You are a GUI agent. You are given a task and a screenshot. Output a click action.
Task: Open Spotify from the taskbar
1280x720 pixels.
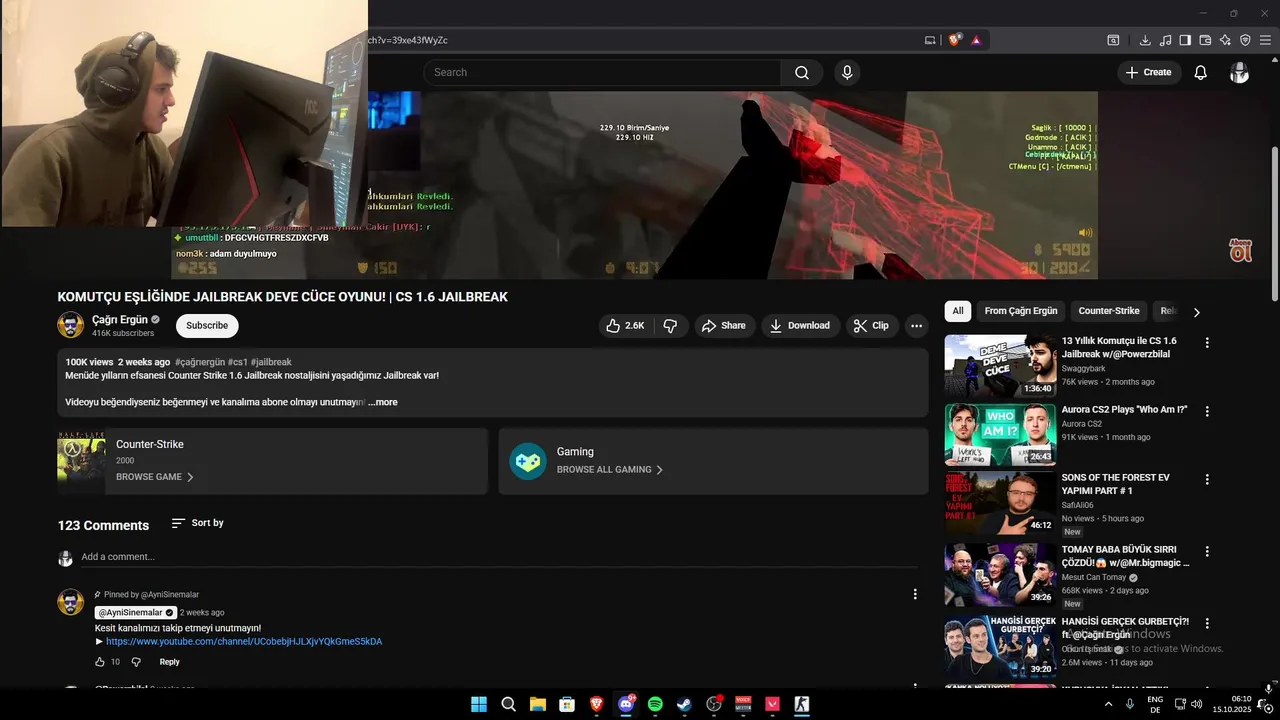pyautogui.click(x=655, y=704)
